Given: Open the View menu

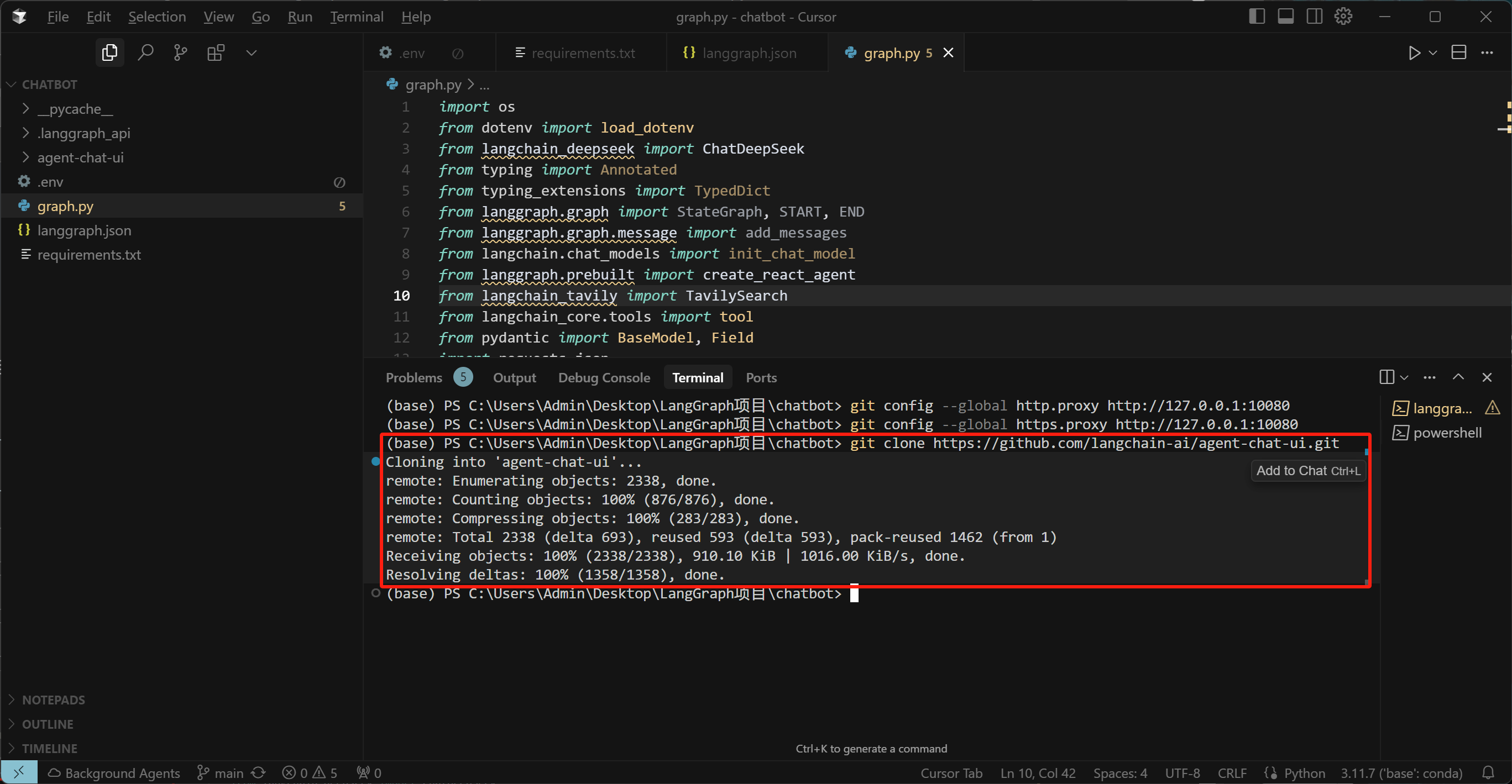Looking at the screenshot, I should [x=218, y=17].
